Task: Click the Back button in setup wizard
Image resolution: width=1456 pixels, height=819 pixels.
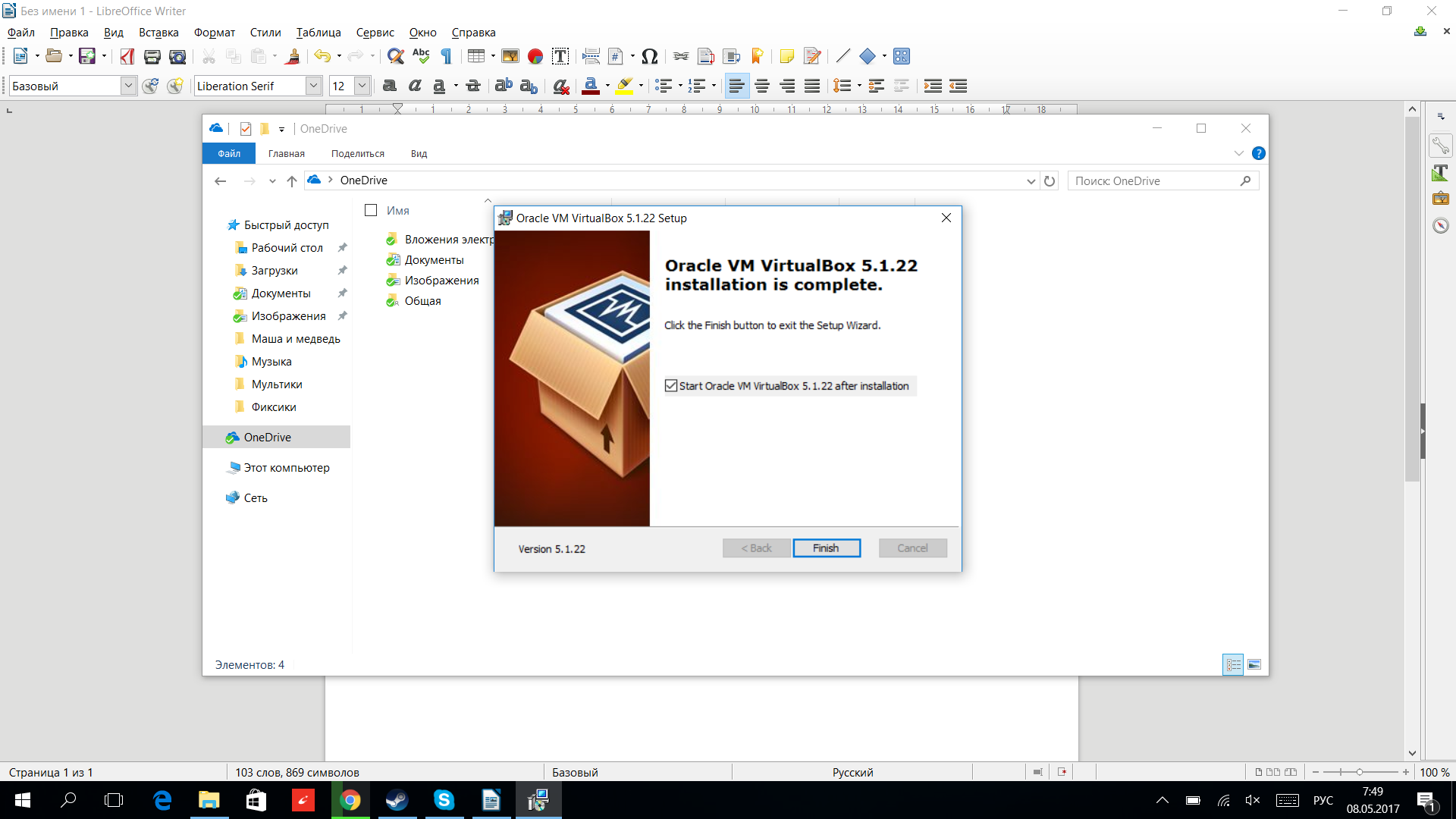Action: pyautogui.click(x=756, y=548)
